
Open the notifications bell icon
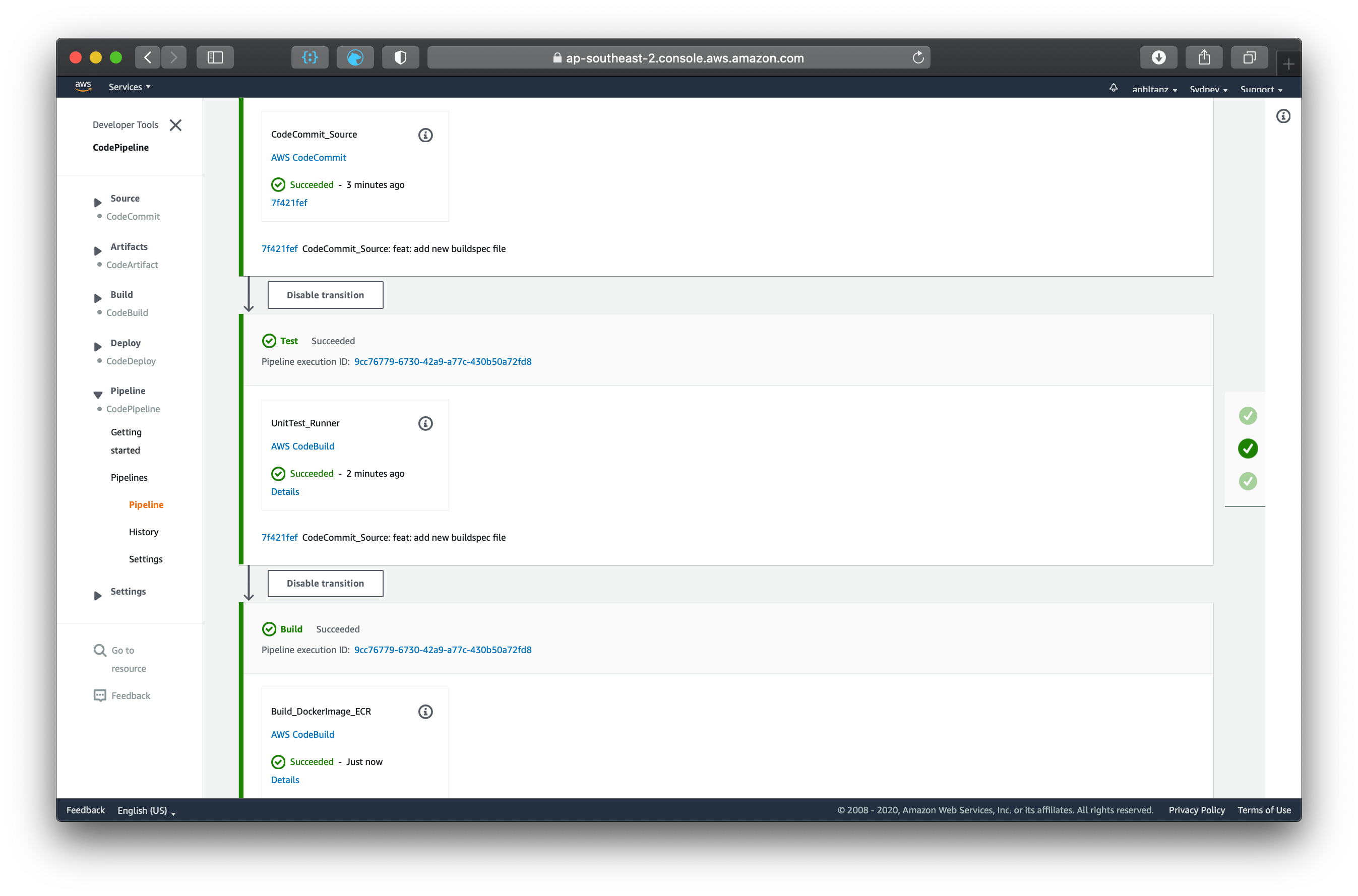tap(1113, 87)
